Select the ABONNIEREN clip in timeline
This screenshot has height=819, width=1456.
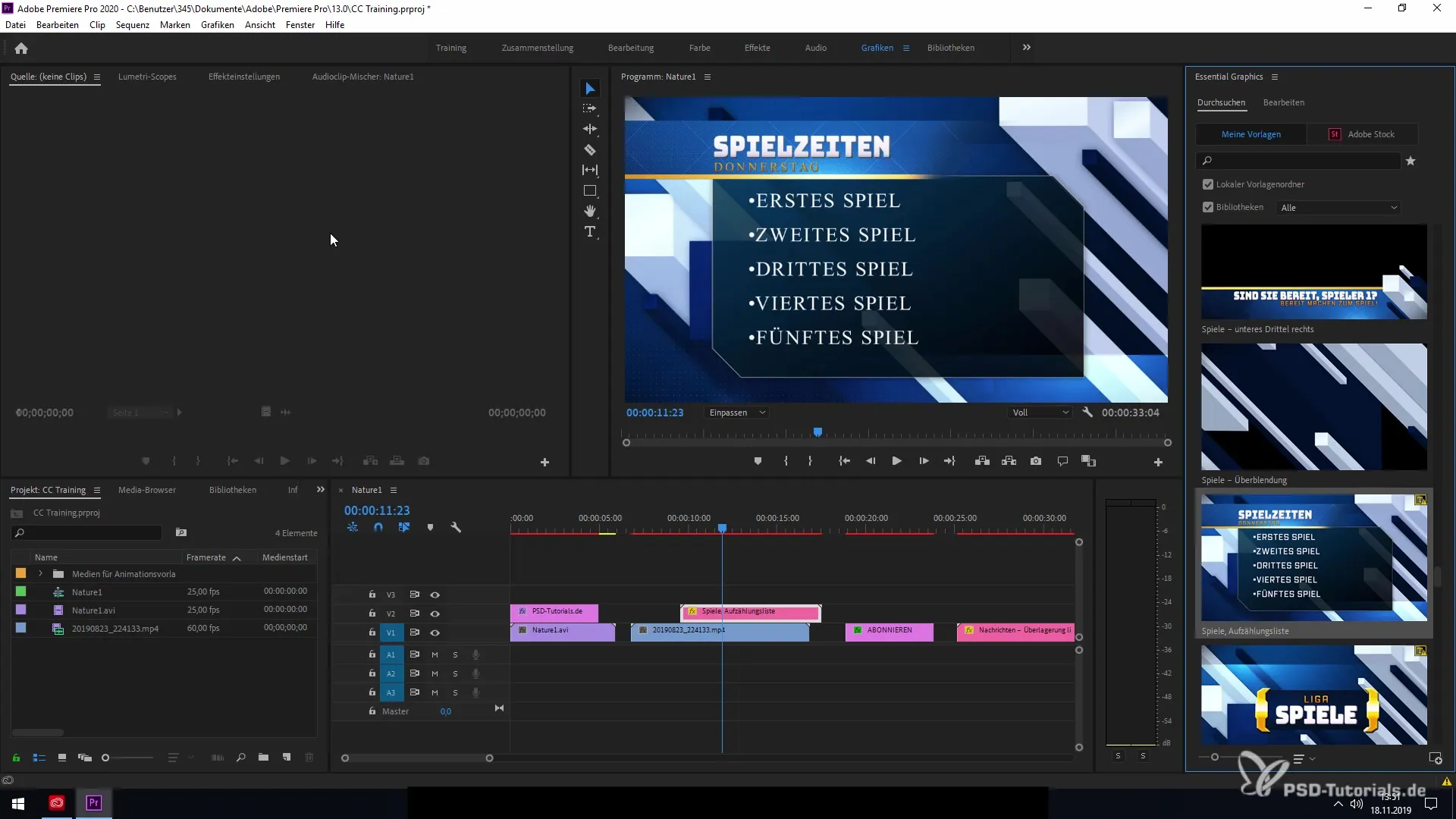pos(890,632)
